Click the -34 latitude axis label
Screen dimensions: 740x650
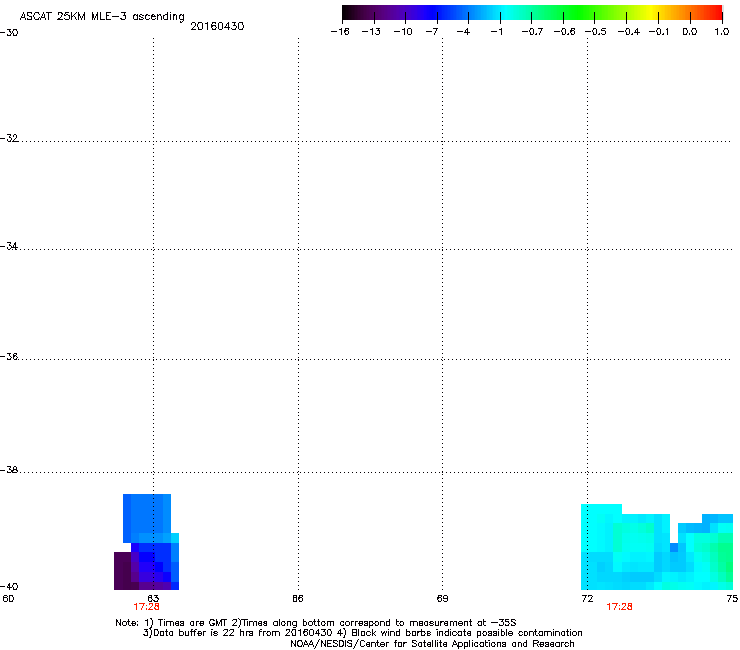pos(9,246)
